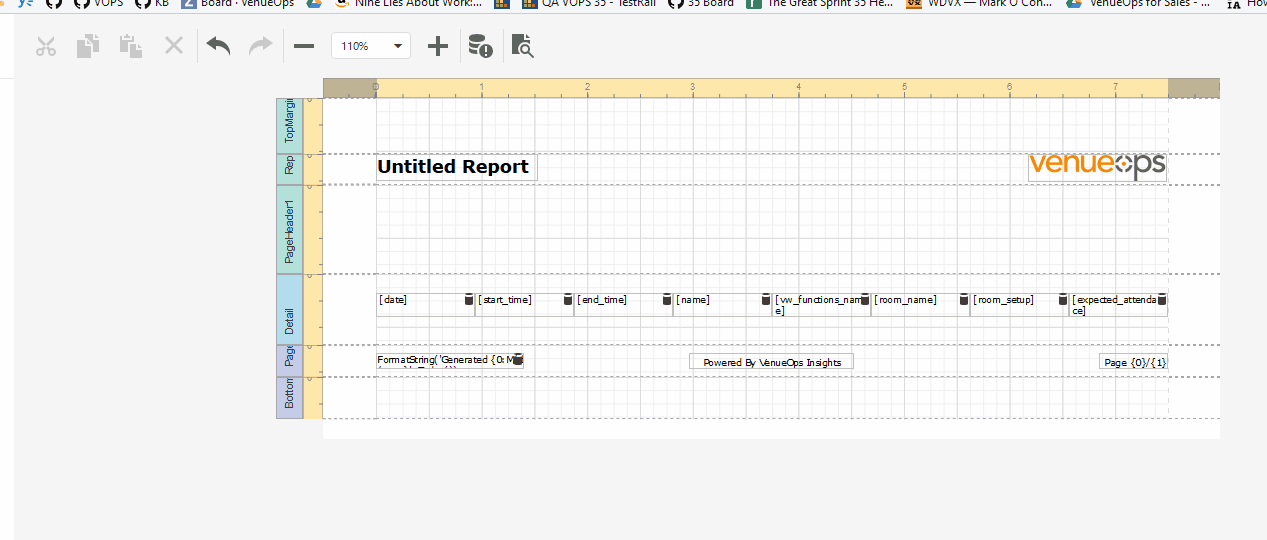Zoom out with the minus icon
This screenshot has height=540, width=1267.
pos(304,46)
